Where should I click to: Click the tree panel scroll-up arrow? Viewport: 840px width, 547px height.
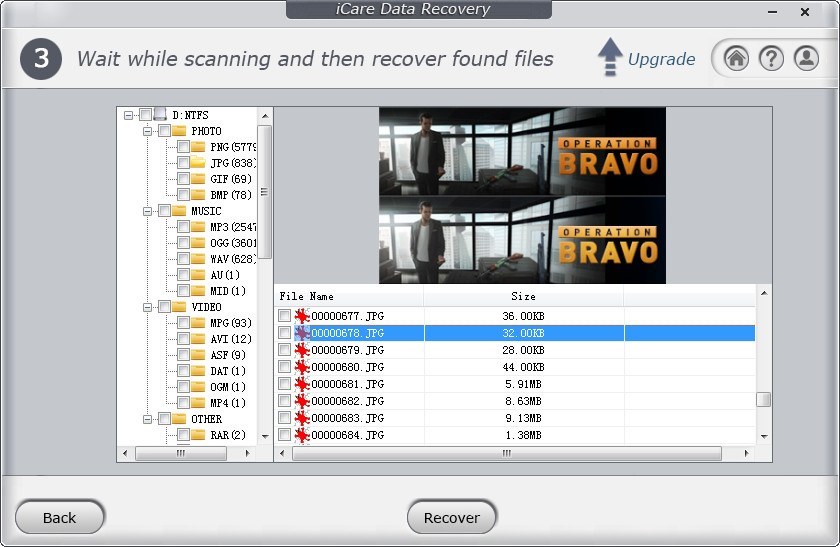265,116
